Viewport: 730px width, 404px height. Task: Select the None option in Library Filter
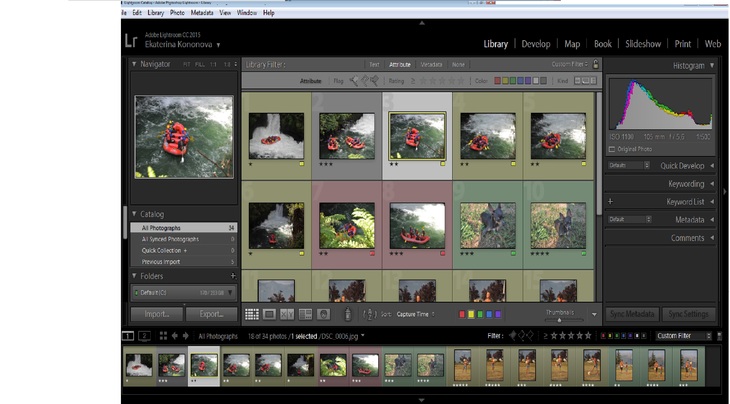point(458,65)
